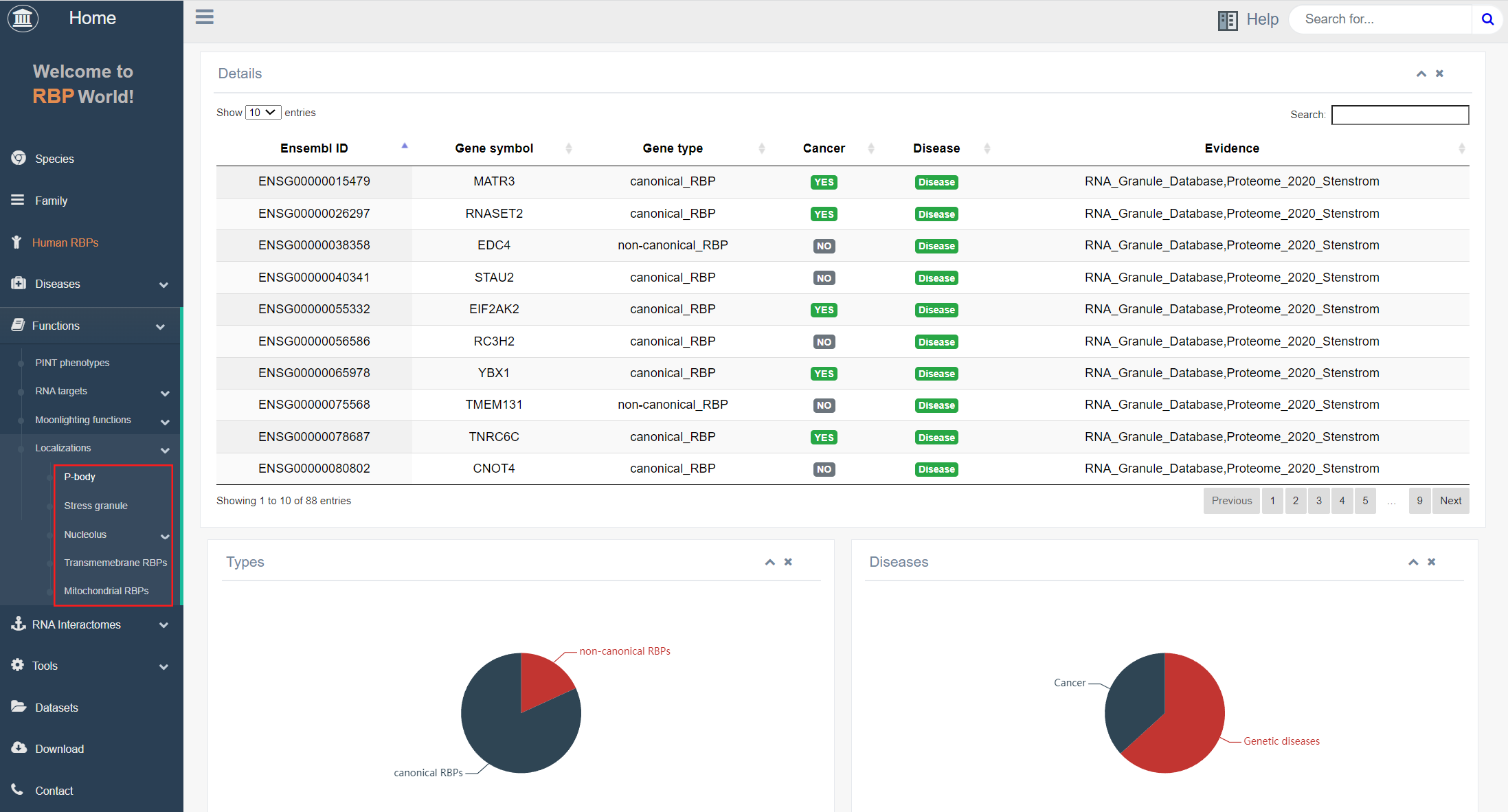
Task: Go to page 3 of table
Action: pos(1318,501)
